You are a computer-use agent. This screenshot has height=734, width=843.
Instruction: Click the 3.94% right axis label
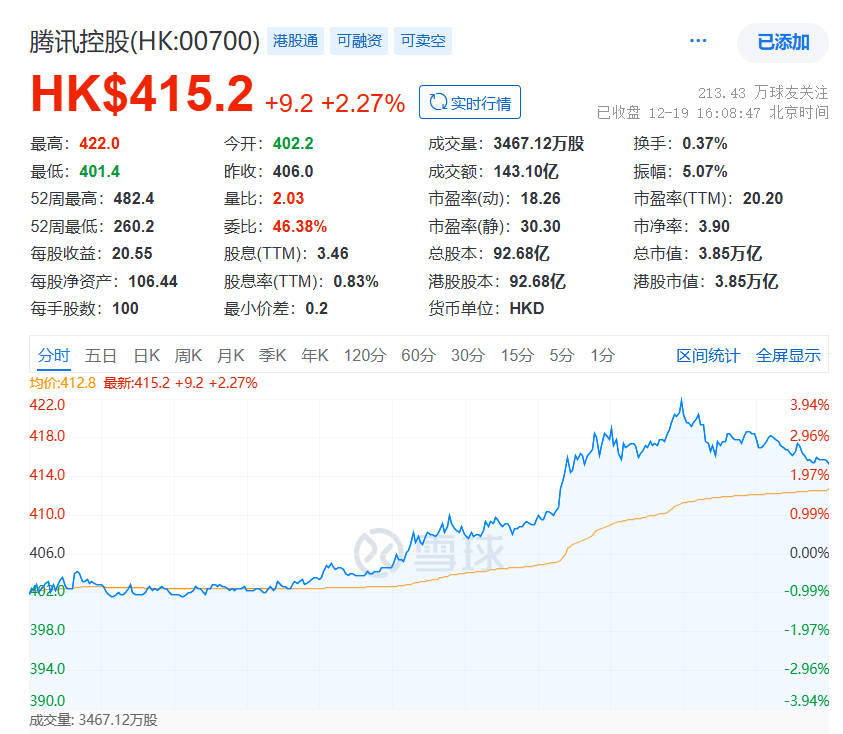click(809, 405)
